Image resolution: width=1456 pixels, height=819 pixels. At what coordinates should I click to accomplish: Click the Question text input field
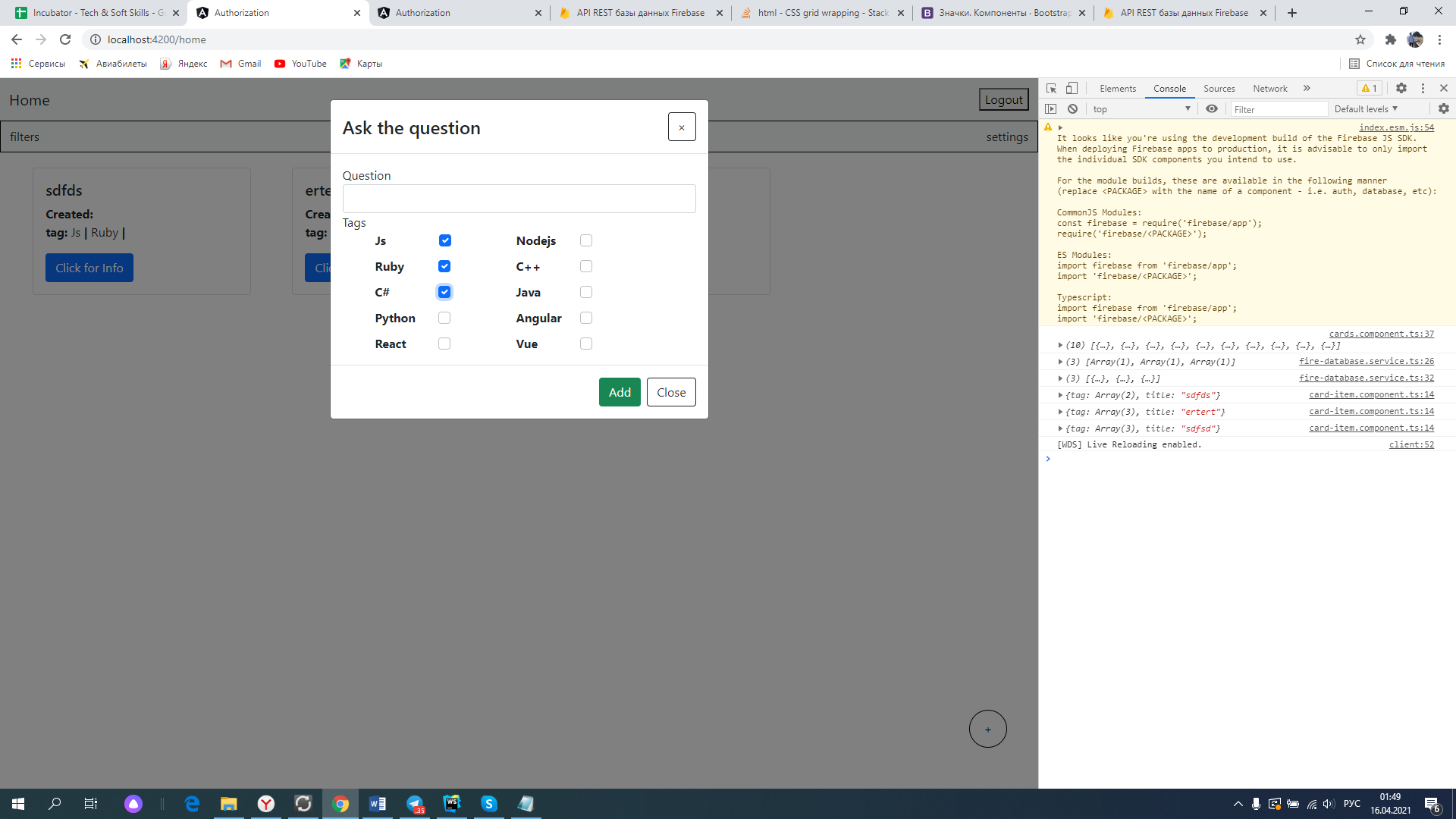tap(519, 199)
